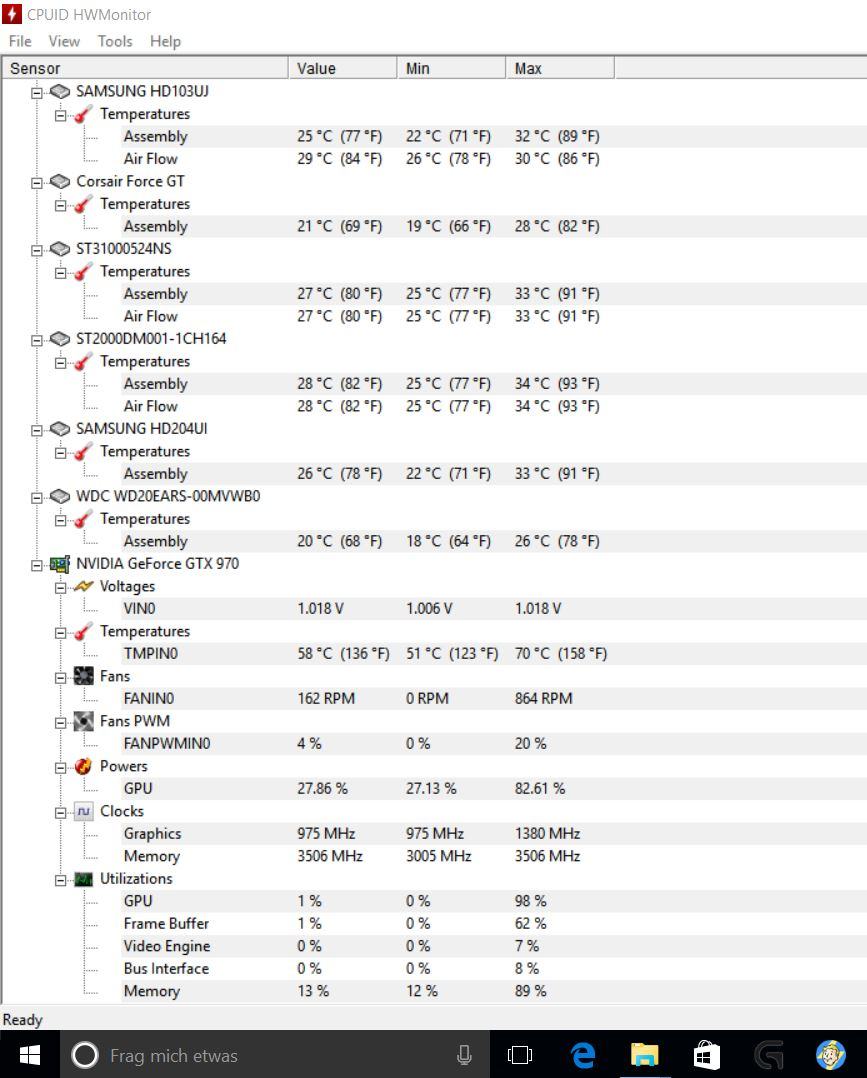867x1078 pixels.
Task: Click the Fans PWM icon
Action: tap(84, 721)
